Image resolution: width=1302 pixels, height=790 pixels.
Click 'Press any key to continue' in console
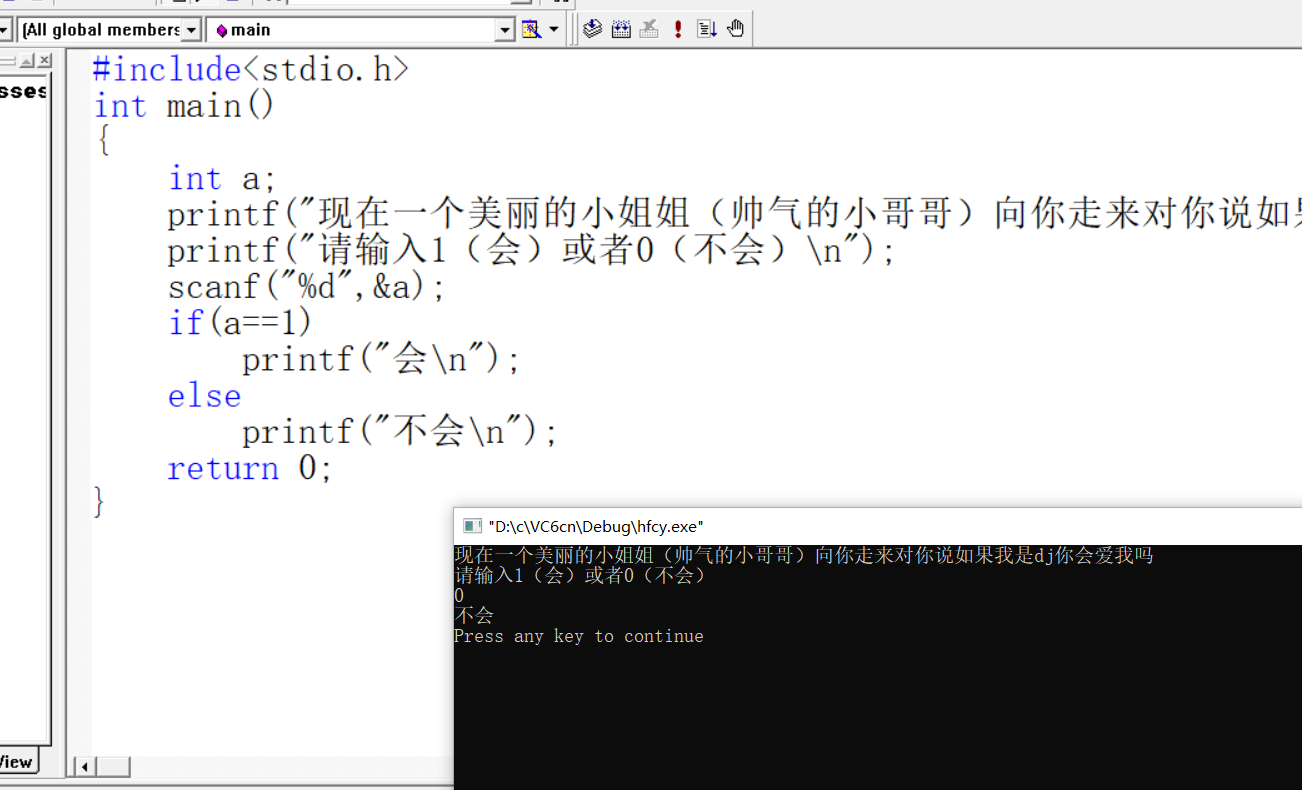(x=578, y=637)
